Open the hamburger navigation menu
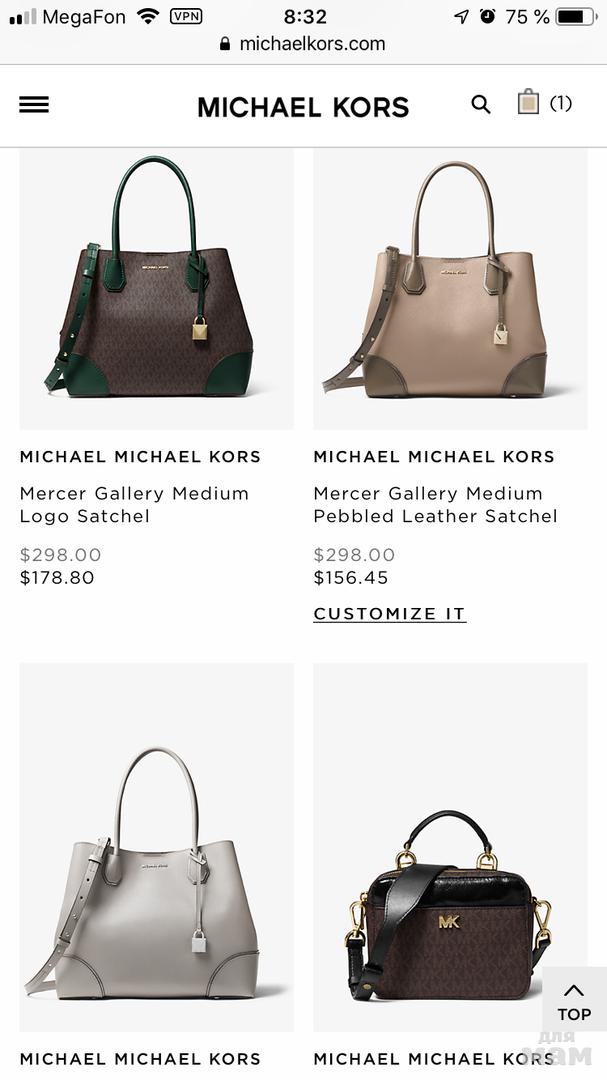607x1080 pixels. coord(34,105)
